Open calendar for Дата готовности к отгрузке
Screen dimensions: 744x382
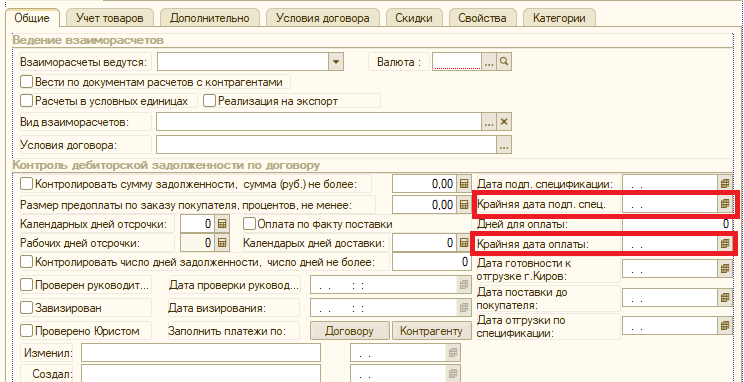724,269
